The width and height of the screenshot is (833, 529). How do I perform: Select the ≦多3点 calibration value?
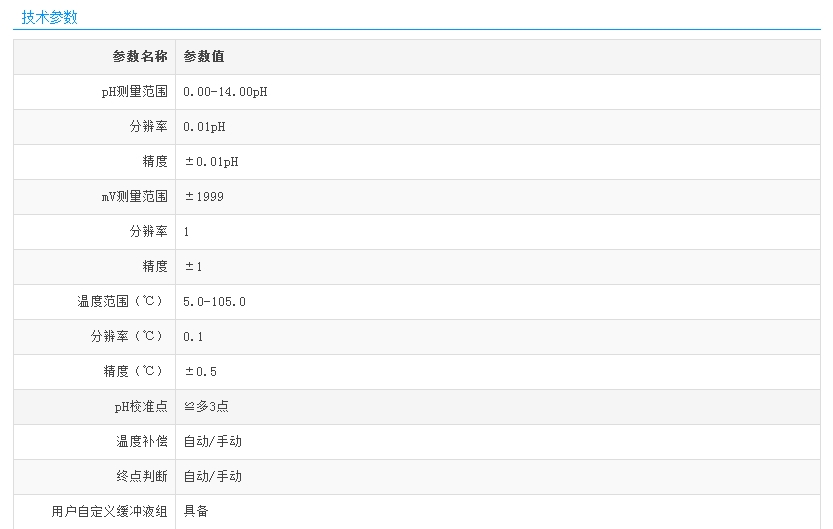(206, 407)
